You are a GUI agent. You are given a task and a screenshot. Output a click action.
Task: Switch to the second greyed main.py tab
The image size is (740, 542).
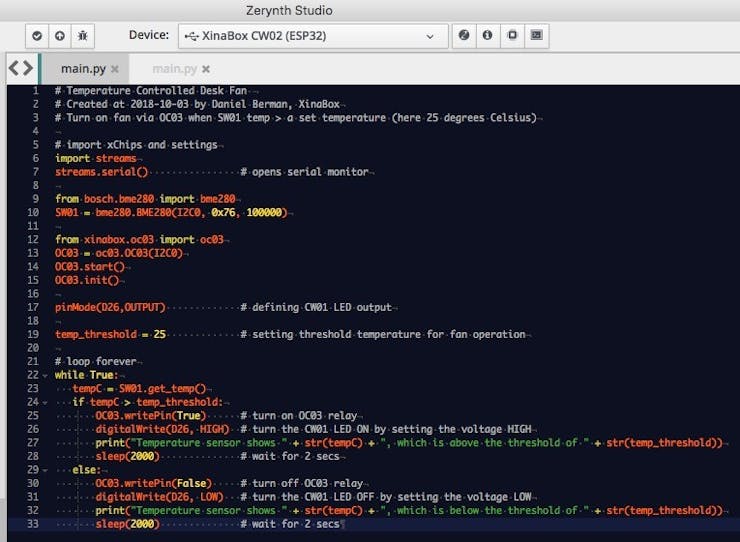174,69
